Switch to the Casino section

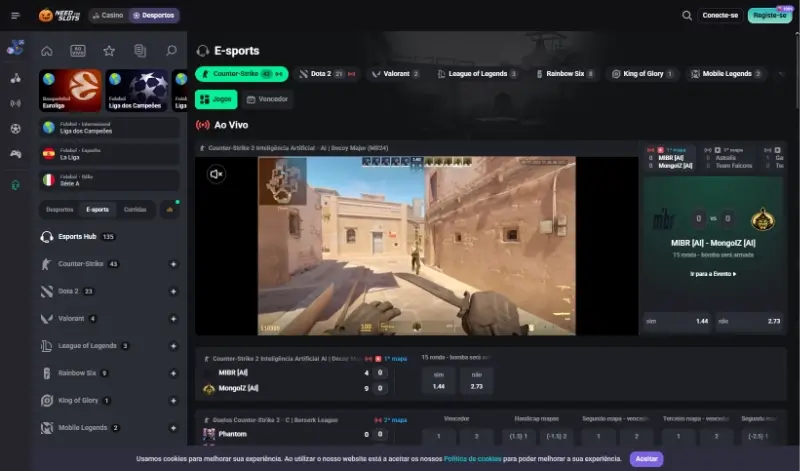pyautogui.click(x=108, y=15)
